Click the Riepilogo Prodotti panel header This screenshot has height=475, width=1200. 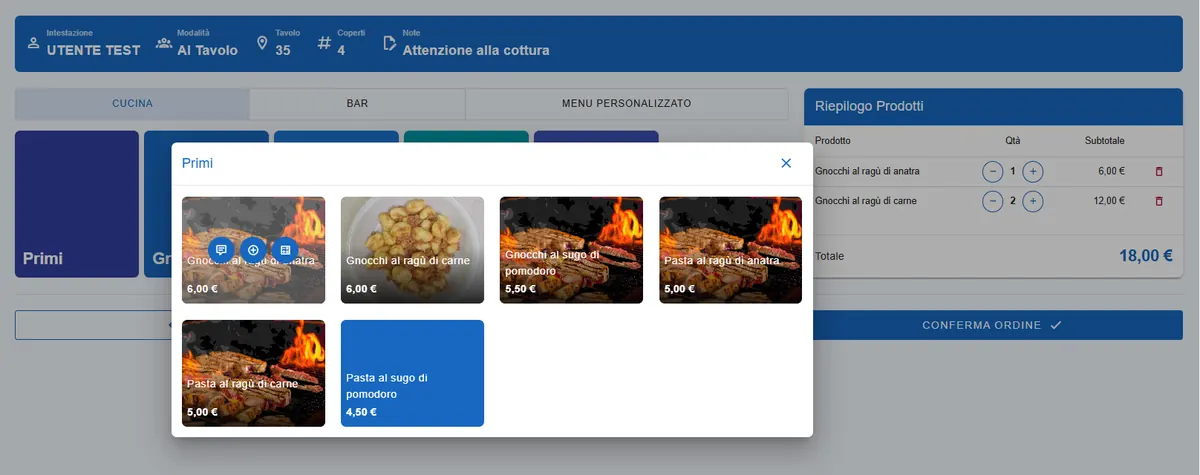pyautogui.click(x=993, y=105)
